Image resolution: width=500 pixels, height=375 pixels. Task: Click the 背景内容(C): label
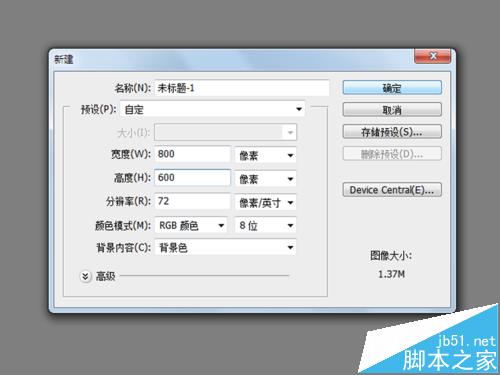[x=123, y=248]
